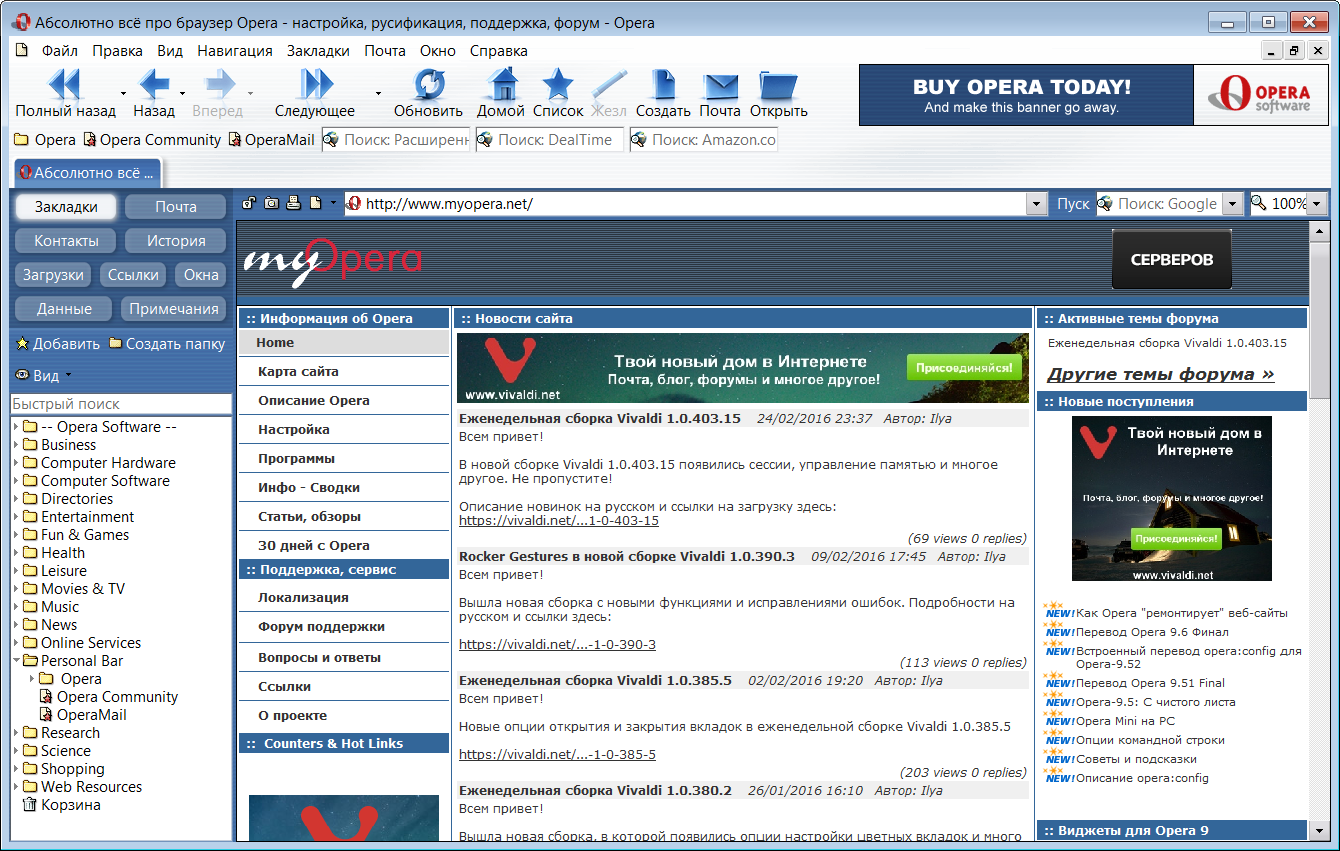Click the Другие темы форума link

(1160, 375)
